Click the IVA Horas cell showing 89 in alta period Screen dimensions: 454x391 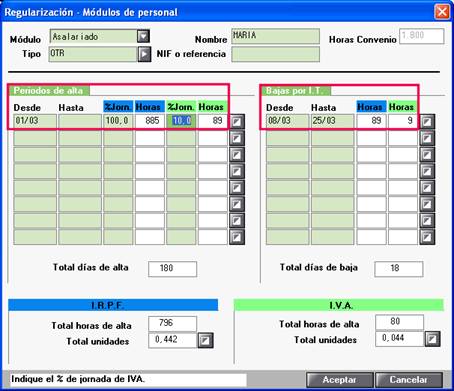pyautogui.click(x=213, y=121)
